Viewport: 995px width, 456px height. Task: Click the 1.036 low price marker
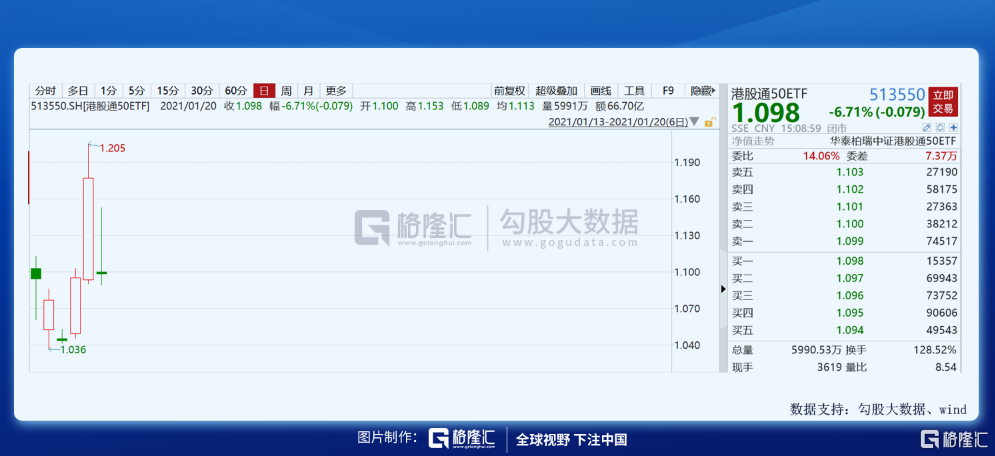[x=73, y=349]
